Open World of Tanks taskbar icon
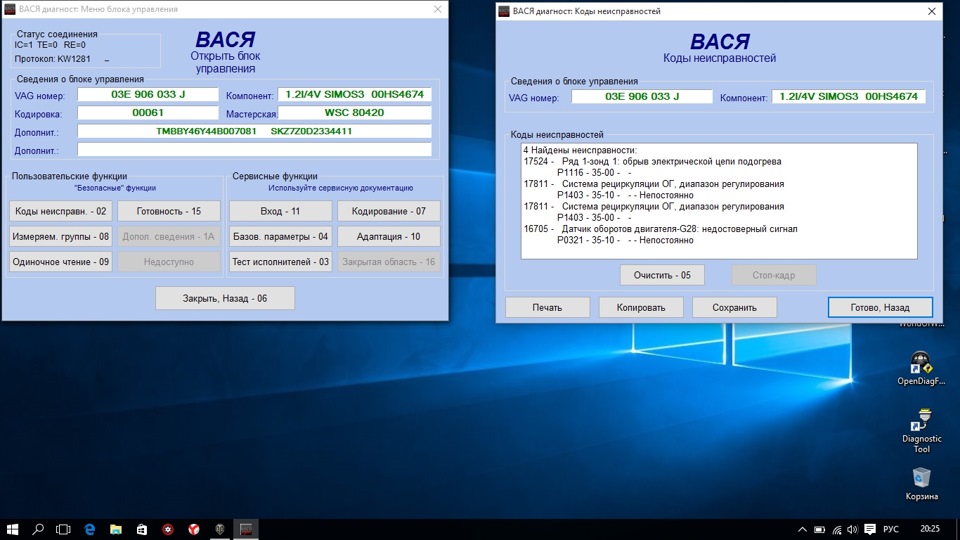960x540 pixels. [220, 530]
